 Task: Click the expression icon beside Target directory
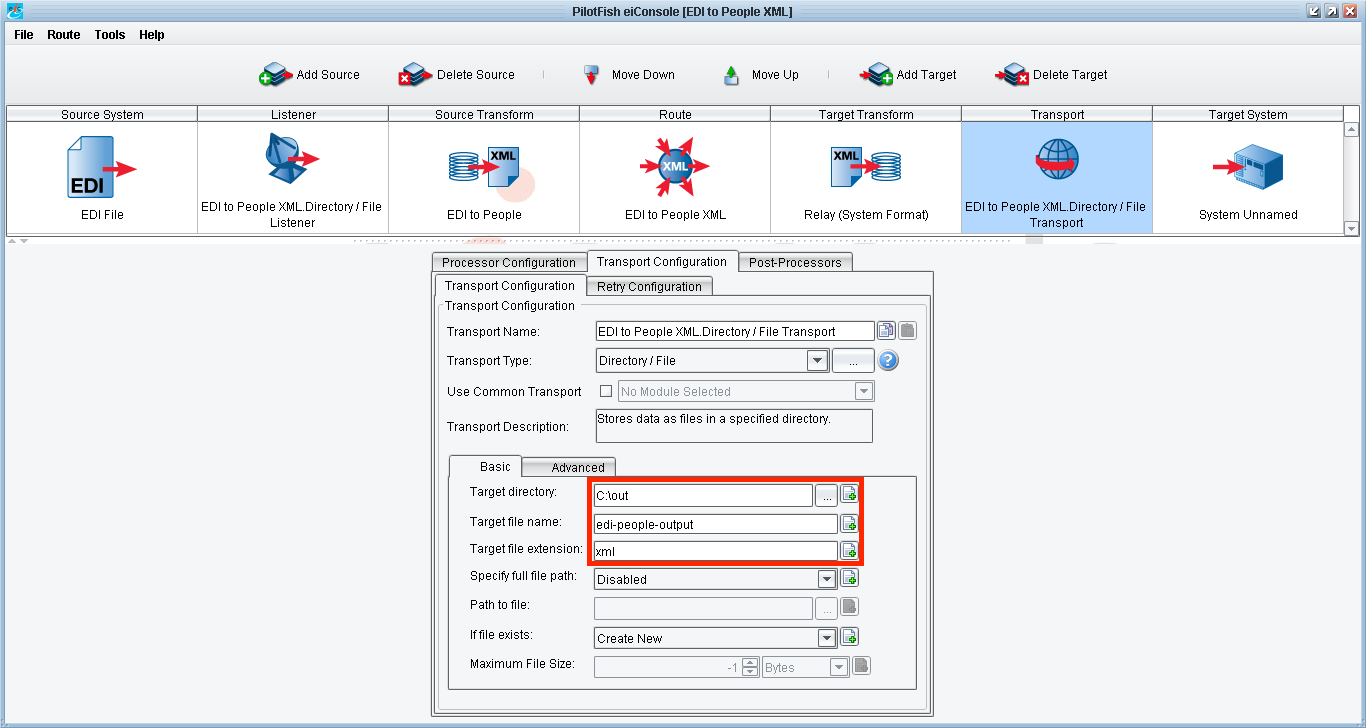click(x=849, y=493)
